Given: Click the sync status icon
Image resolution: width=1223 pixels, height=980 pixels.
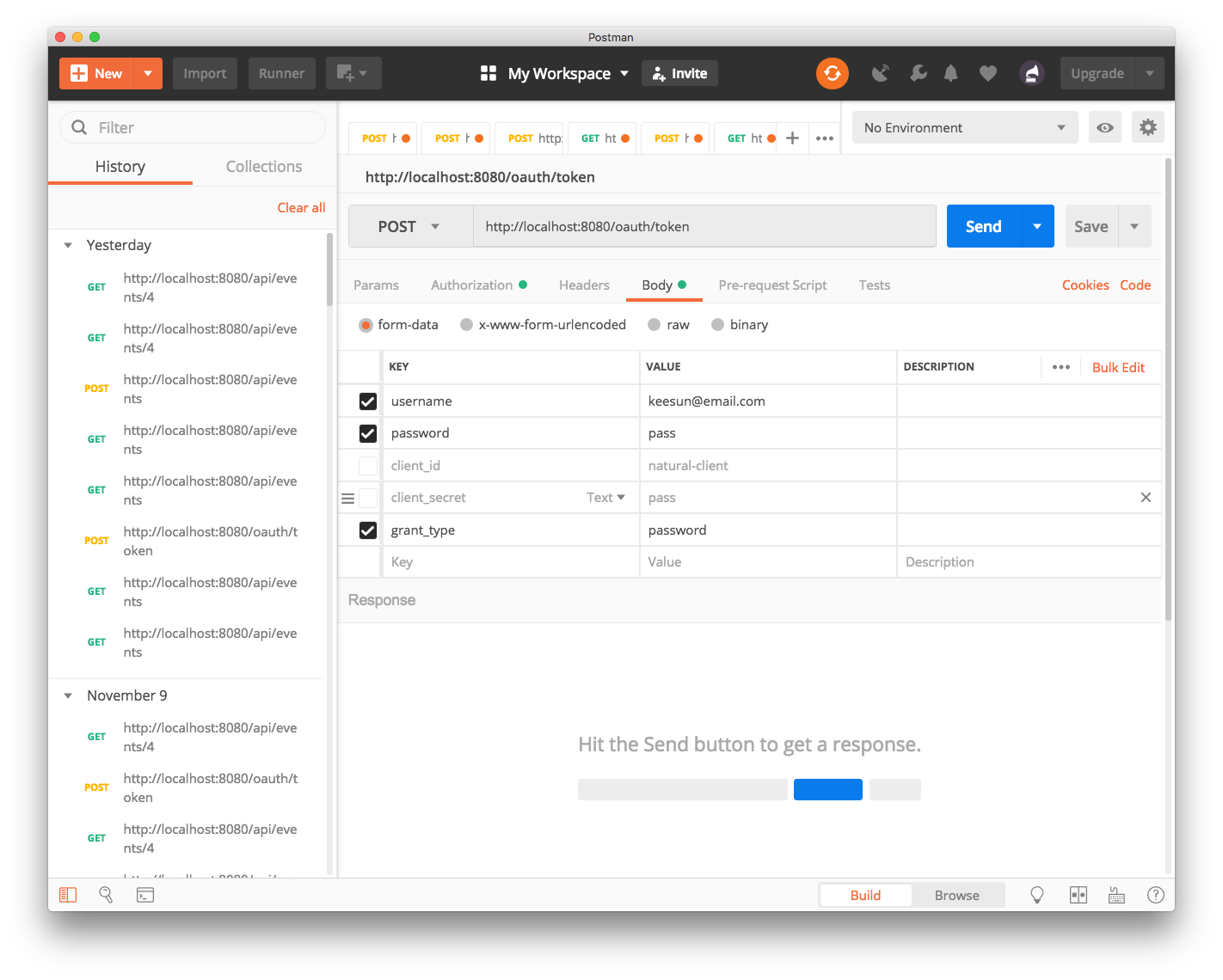Looking at the screenshot, I should (x=832, y=73).
